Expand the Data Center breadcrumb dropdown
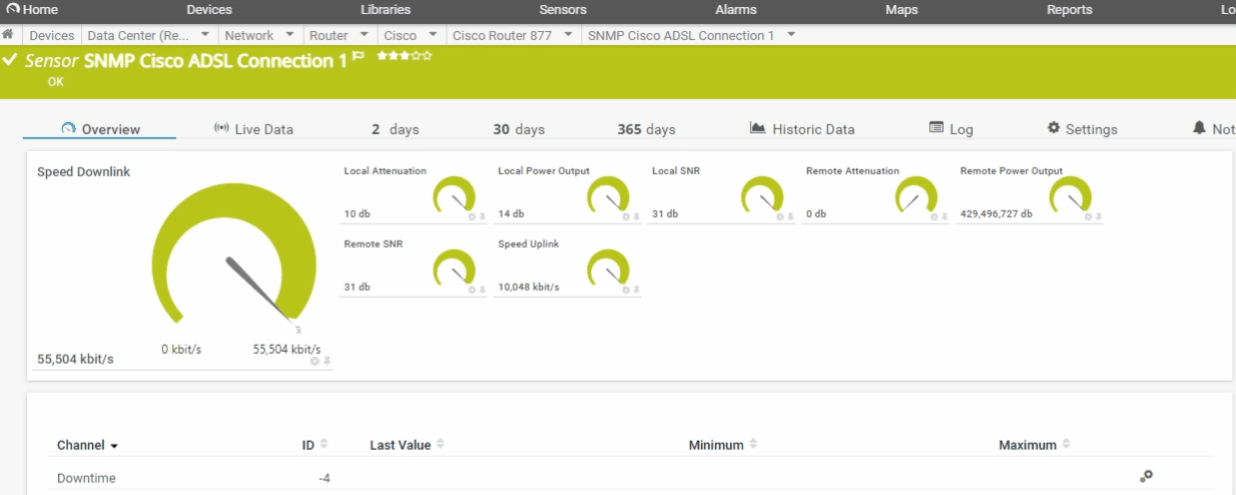Screen dimensions: 1236x495 tap(205, 35)
